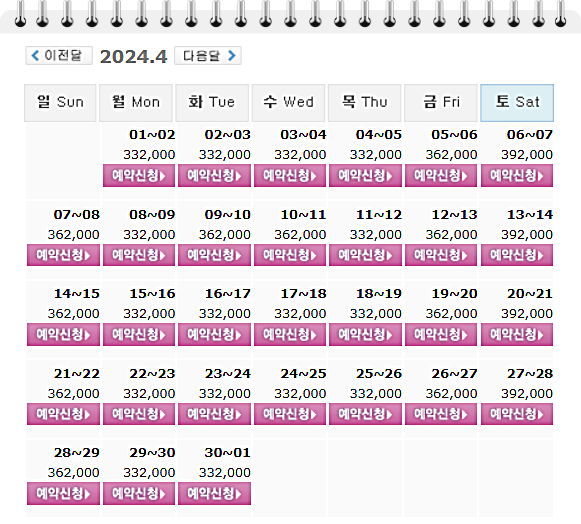
Task: Click date label 27~28
Action: coord(529,374)
